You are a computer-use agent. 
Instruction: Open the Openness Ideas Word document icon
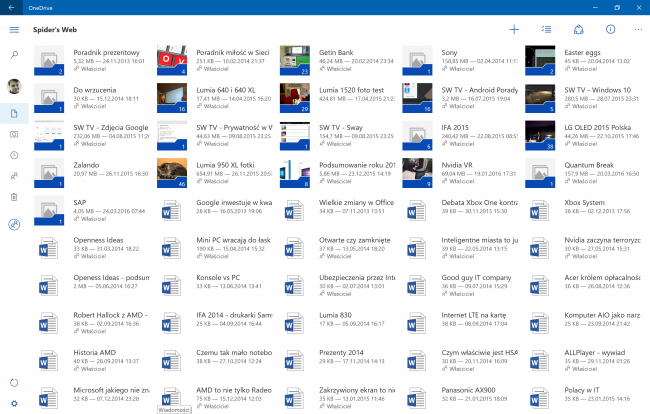(x=49, y=248)
